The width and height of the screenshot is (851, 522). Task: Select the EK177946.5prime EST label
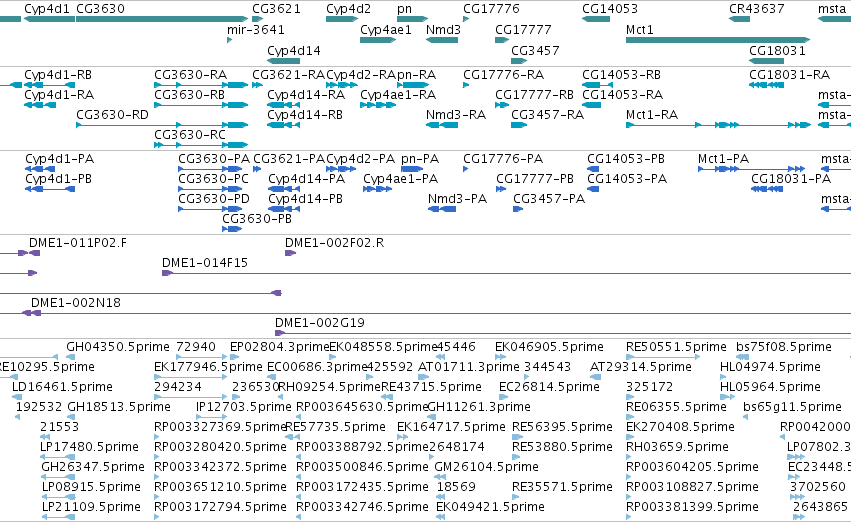coord(208,366)
